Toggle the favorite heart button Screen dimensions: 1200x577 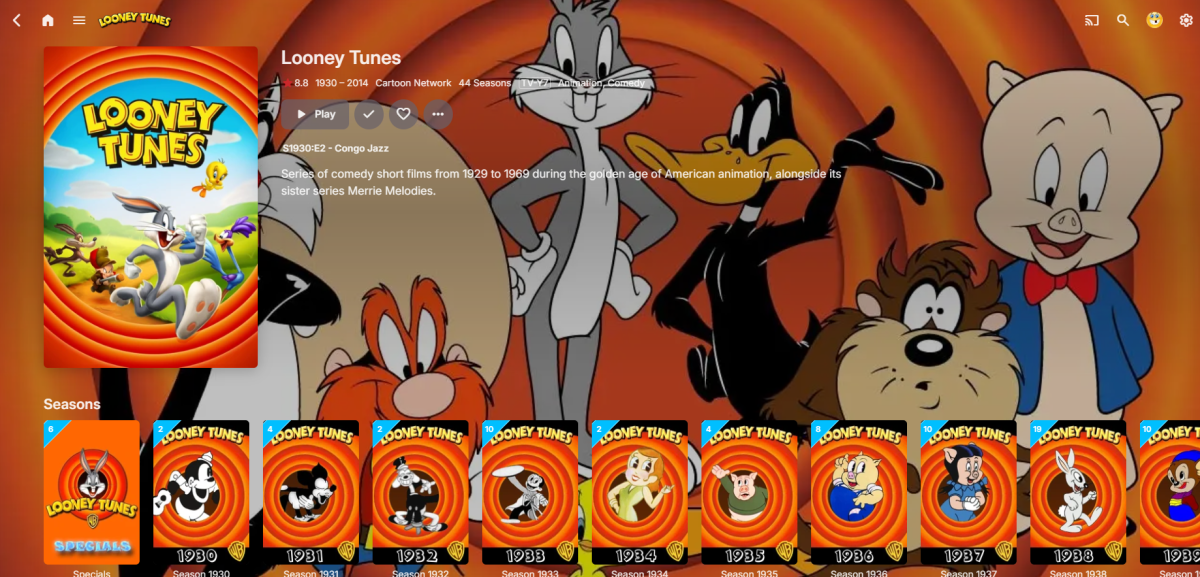[x=403, y=114]
